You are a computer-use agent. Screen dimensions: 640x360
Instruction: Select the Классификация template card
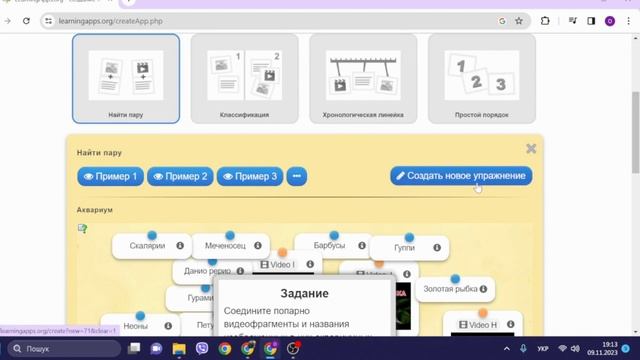click(244, 78)
